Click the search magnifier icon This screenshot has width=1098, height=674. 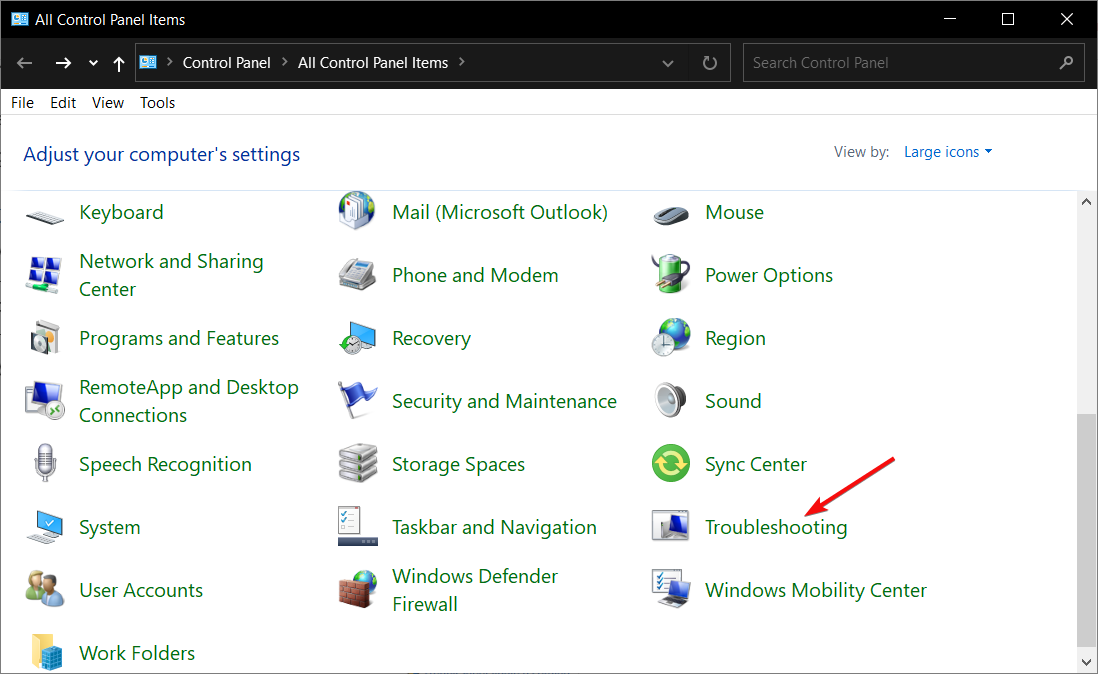pyautogui.click(x=1066, y=63)
